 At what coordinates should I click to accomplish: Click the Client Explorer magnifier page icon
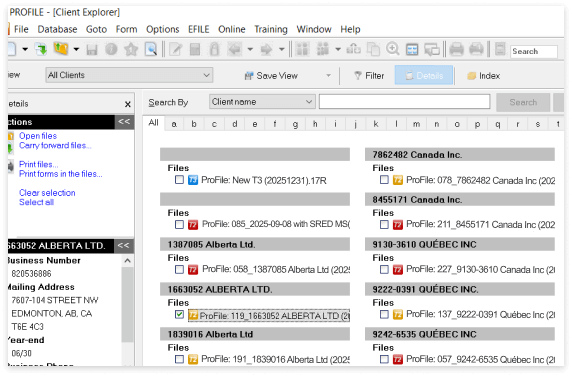tap(151, 49)
